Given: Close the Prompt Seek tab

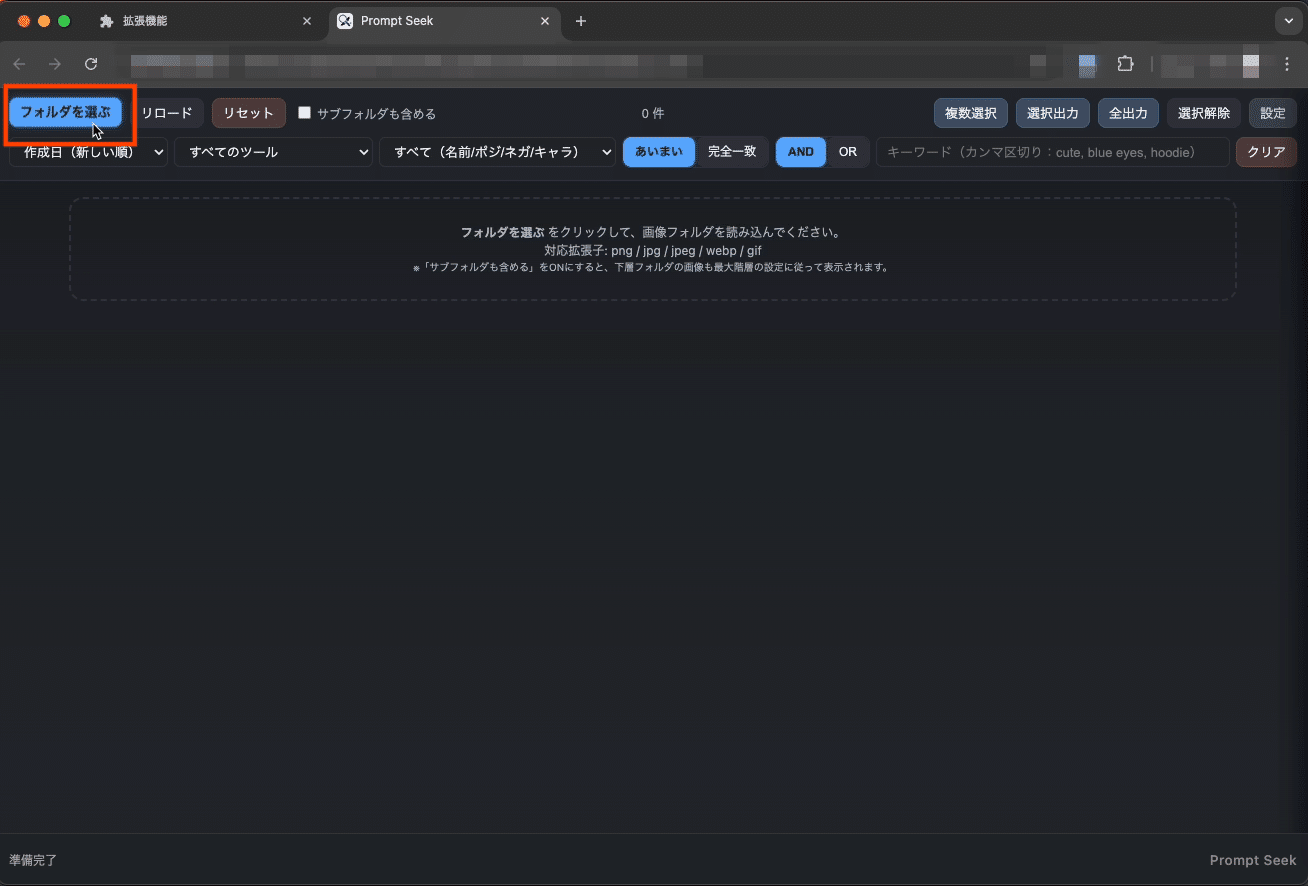Looking at the screenshot, I should (545, 21).
